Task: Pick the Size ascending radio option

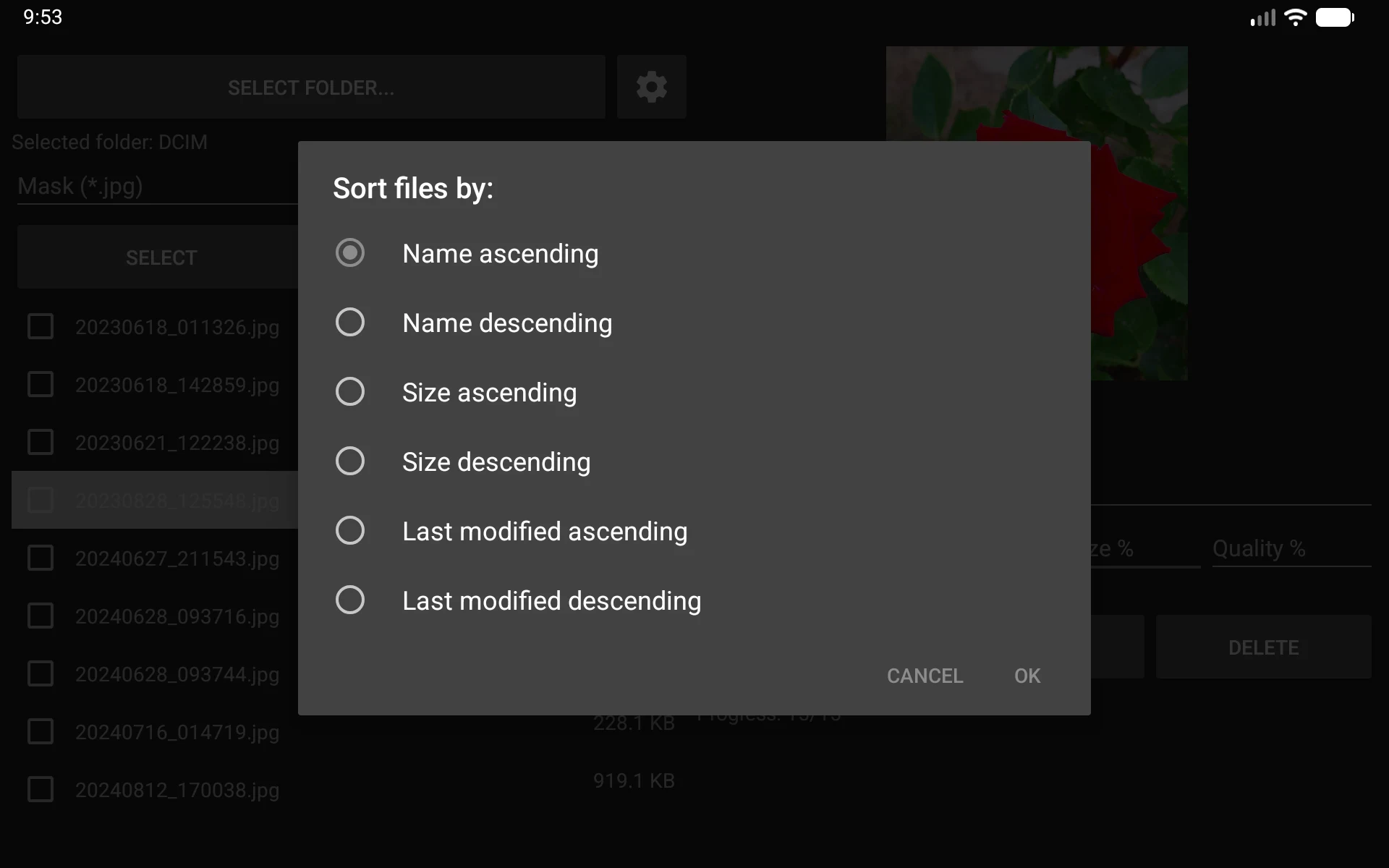Action: click(350, 392)
